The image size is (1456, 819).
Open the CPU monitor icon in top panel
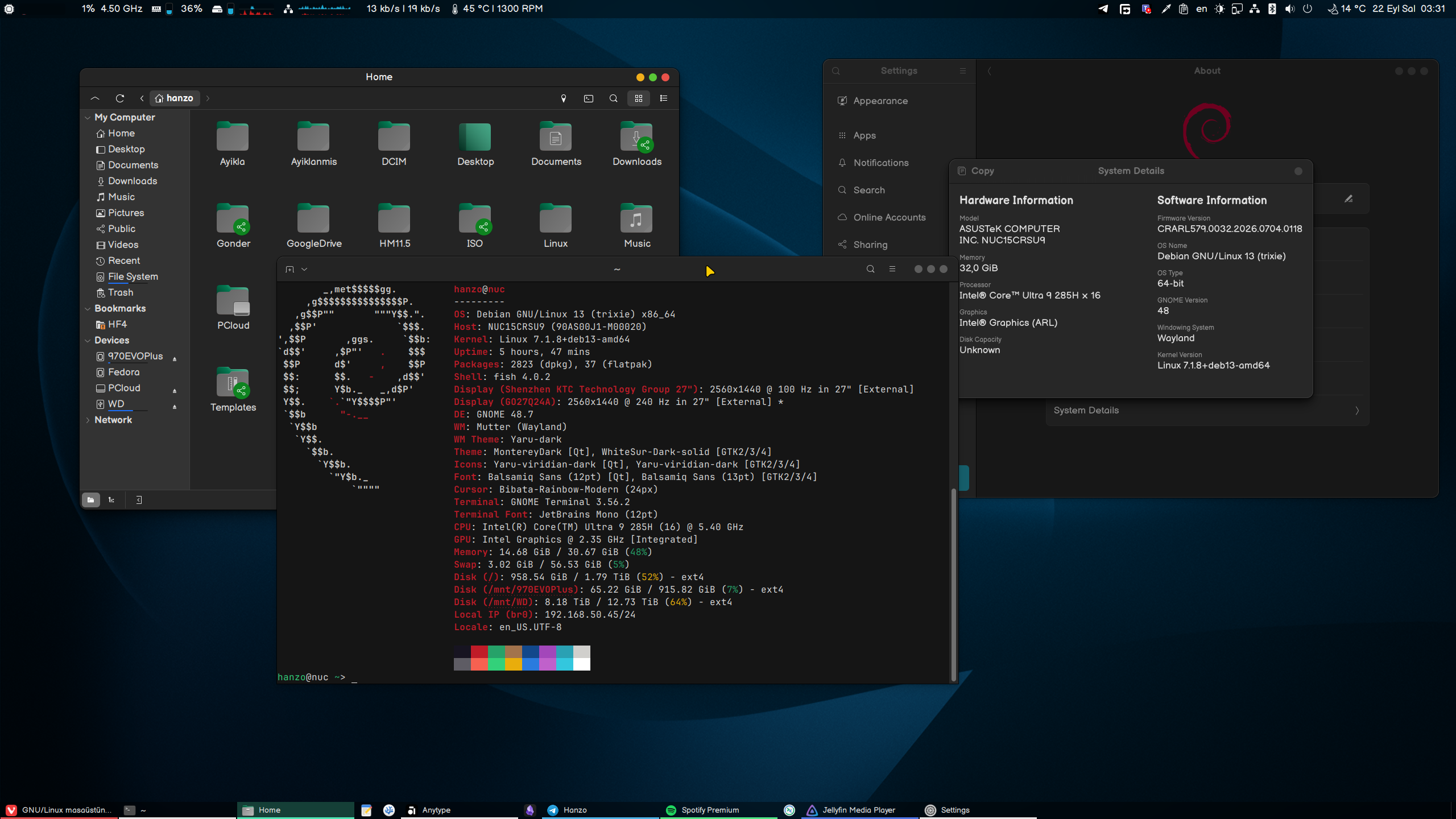coord(9,9)
